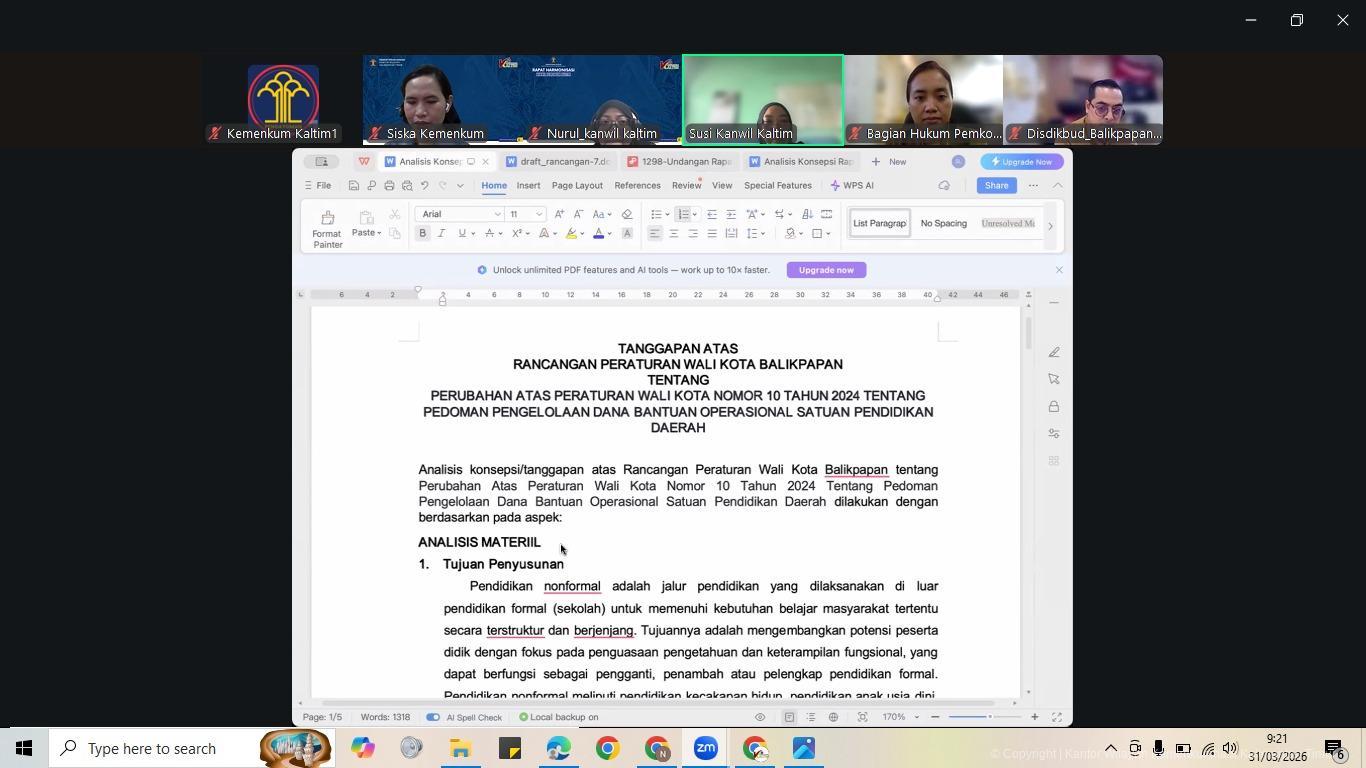The height and width of the screenshot is (768, 1366).
Task: Open the Arial font name dropdown
Action: pos(497,214)
